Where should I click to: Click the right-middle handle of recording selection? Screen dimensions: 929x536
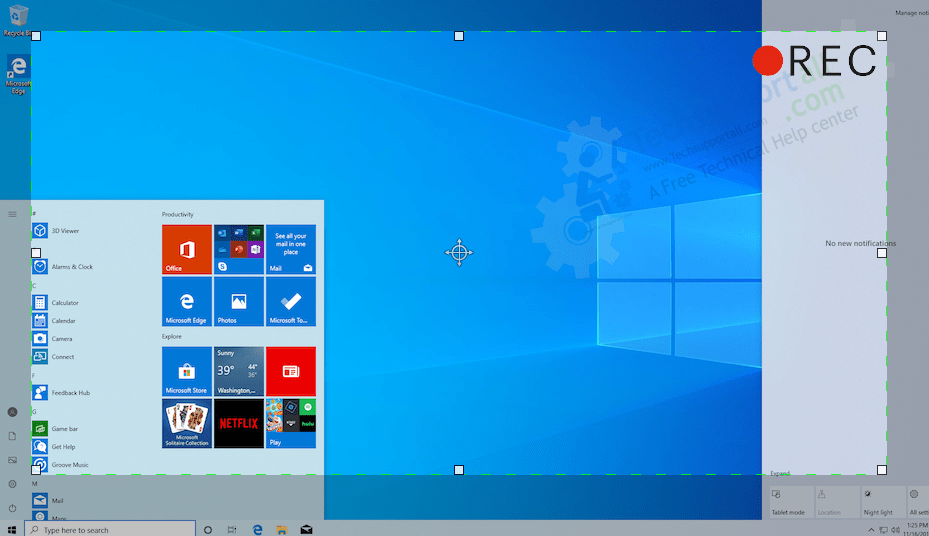(x=882, y=253)
